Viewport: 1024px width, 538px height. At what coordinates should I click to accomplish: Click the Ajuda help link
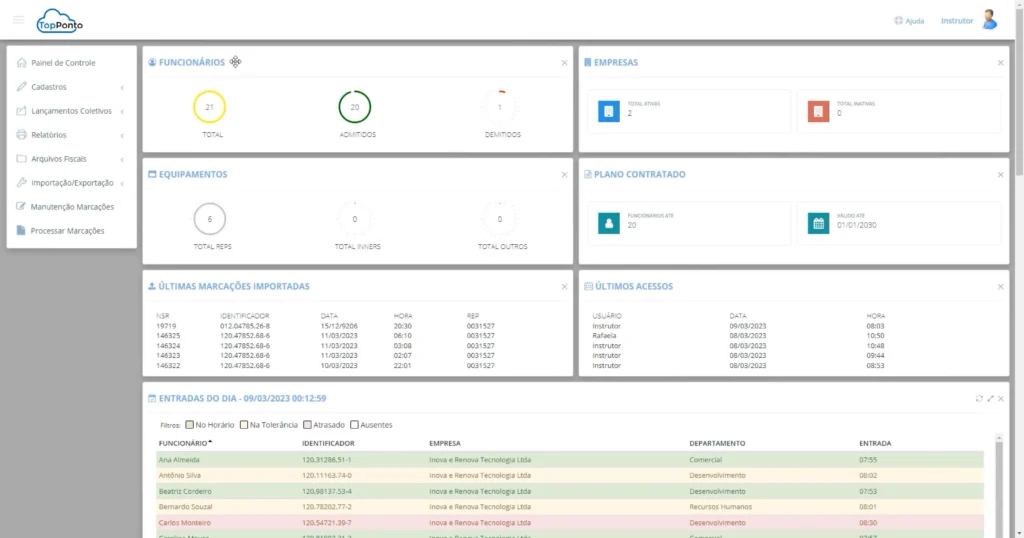909,21
